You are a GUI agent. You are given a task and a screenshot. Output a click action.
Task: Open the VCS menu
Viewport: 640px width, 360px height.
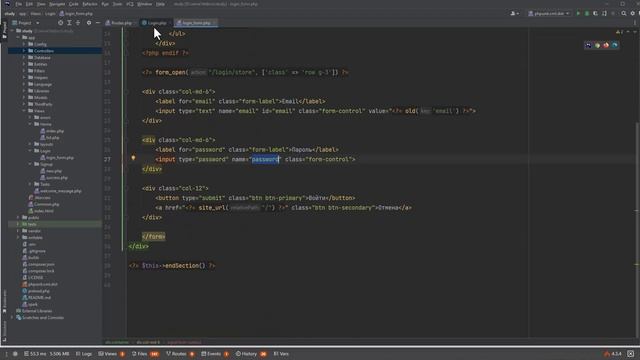click(x=130, y=4)
